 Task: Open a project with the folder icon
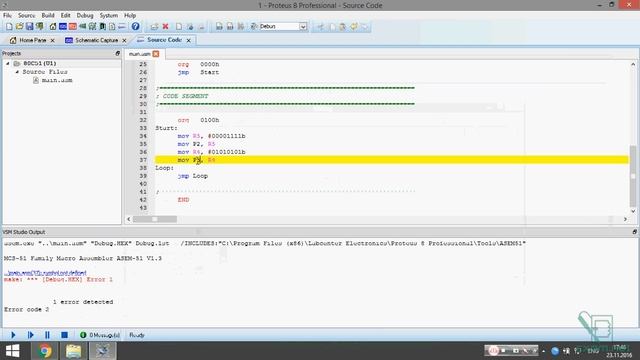click(x=19, y=27)
